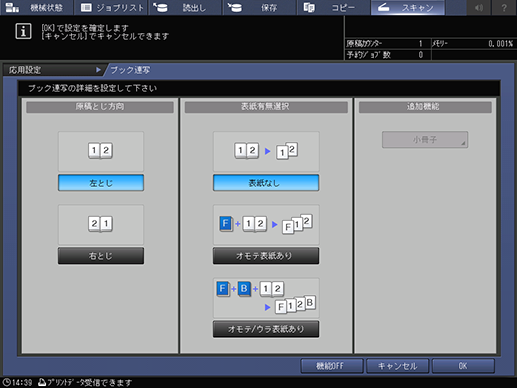Click the information i icon
This screenshot has width=517, height=388.
pyautogui.click(x=23, y=31)
